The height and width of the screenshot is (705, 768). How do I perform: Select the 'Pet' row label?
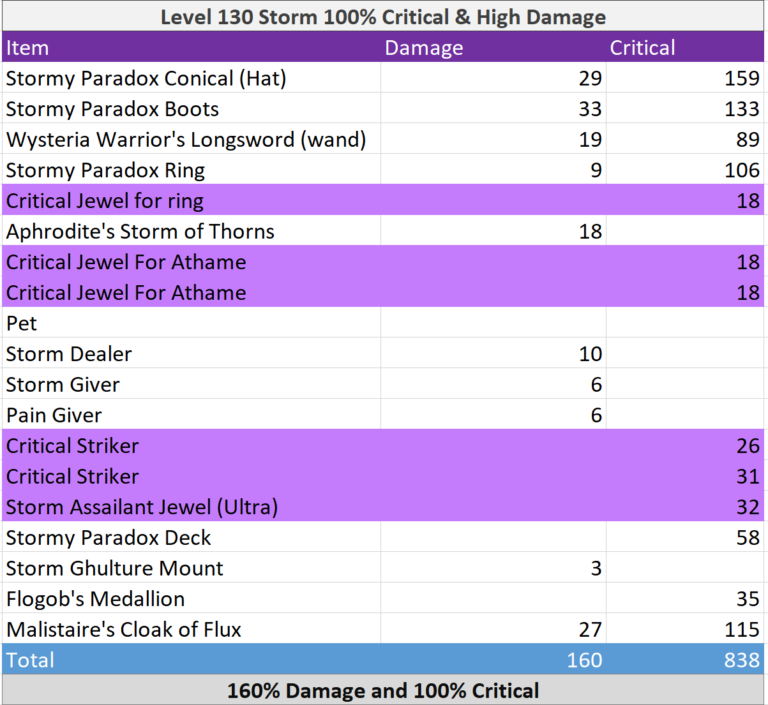(191, 323)
